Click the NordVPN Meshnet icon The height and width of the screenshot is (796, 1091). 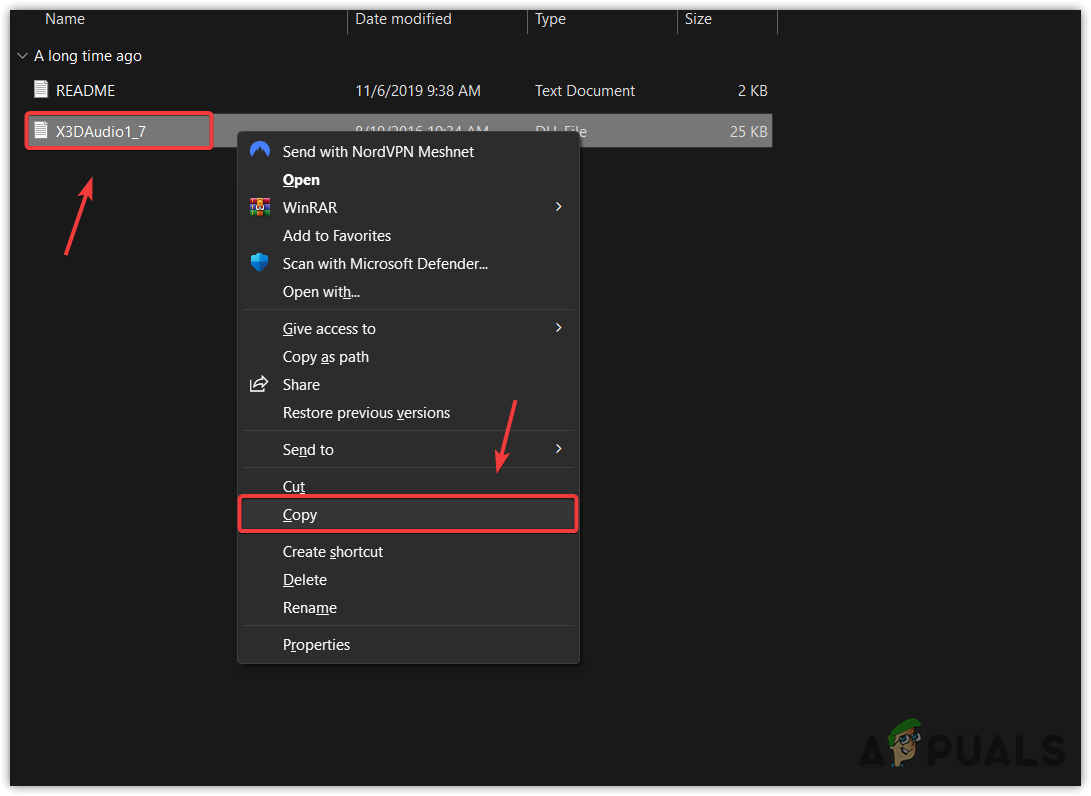click(x=260, y=151)
